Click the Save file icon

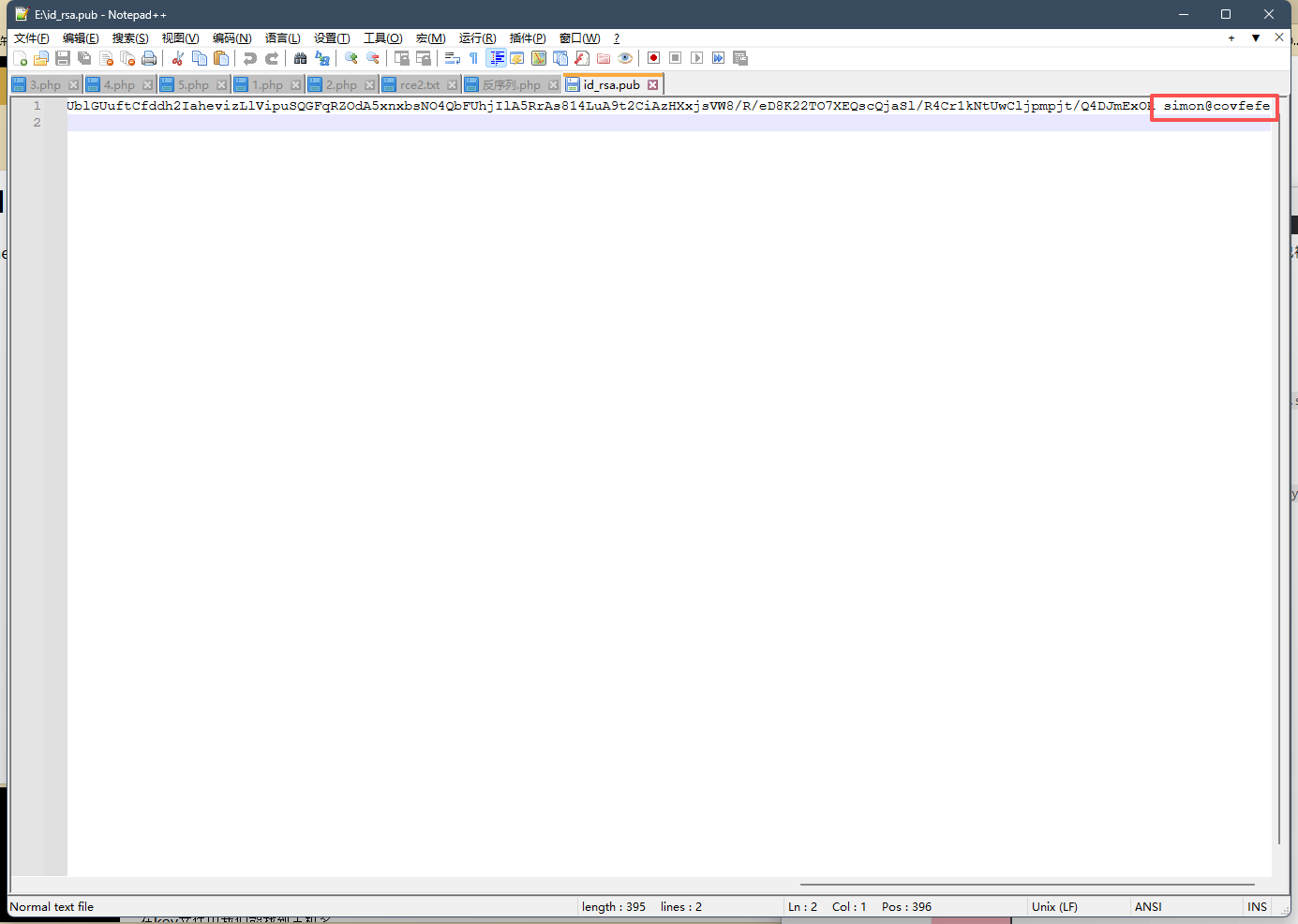(x=63, y=58)
